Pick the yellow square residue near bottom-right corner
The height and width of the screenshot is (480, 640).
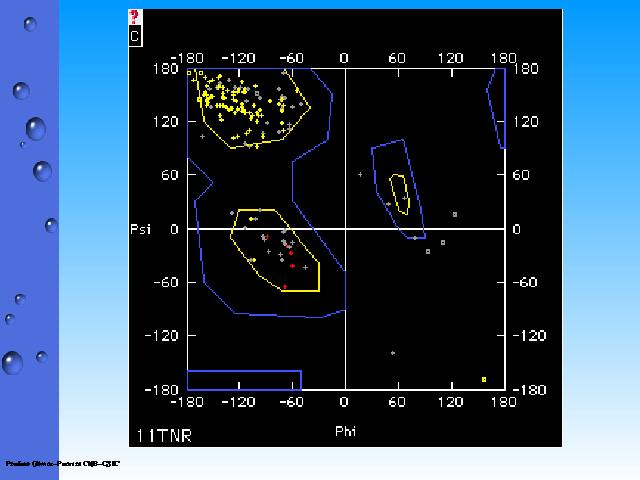484,379
